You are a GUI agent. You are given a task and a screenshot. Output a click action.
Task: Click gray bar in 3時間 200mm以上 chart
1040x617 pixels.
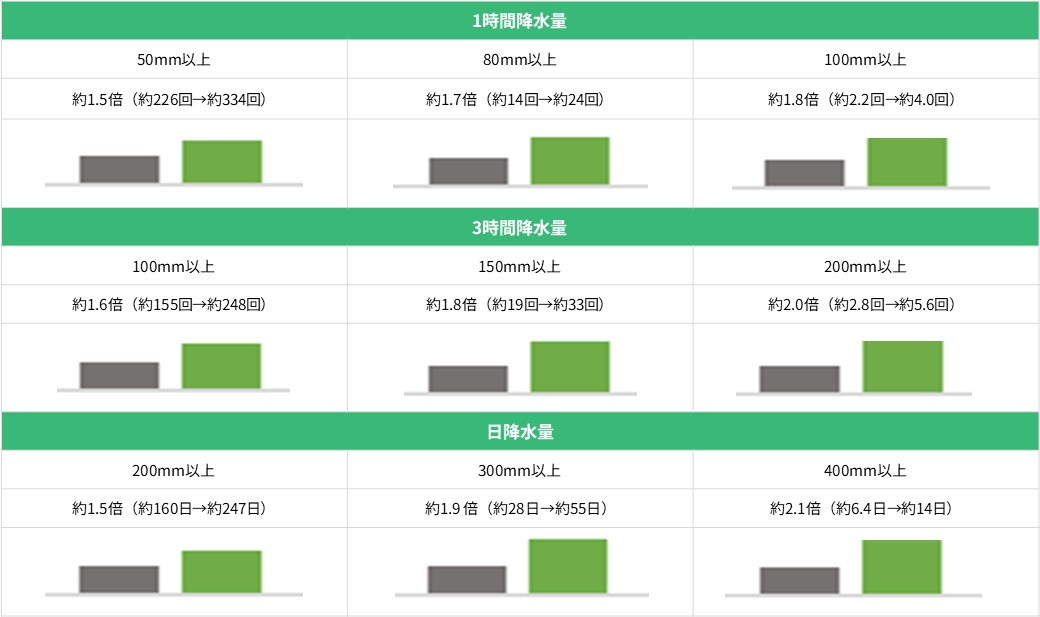point(799,379)
